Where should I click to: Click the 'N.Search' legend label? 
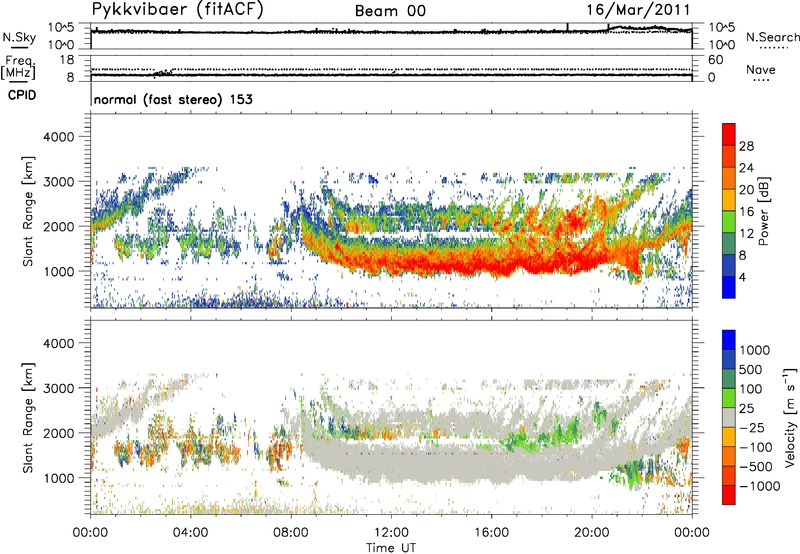(x=773, y=37)
